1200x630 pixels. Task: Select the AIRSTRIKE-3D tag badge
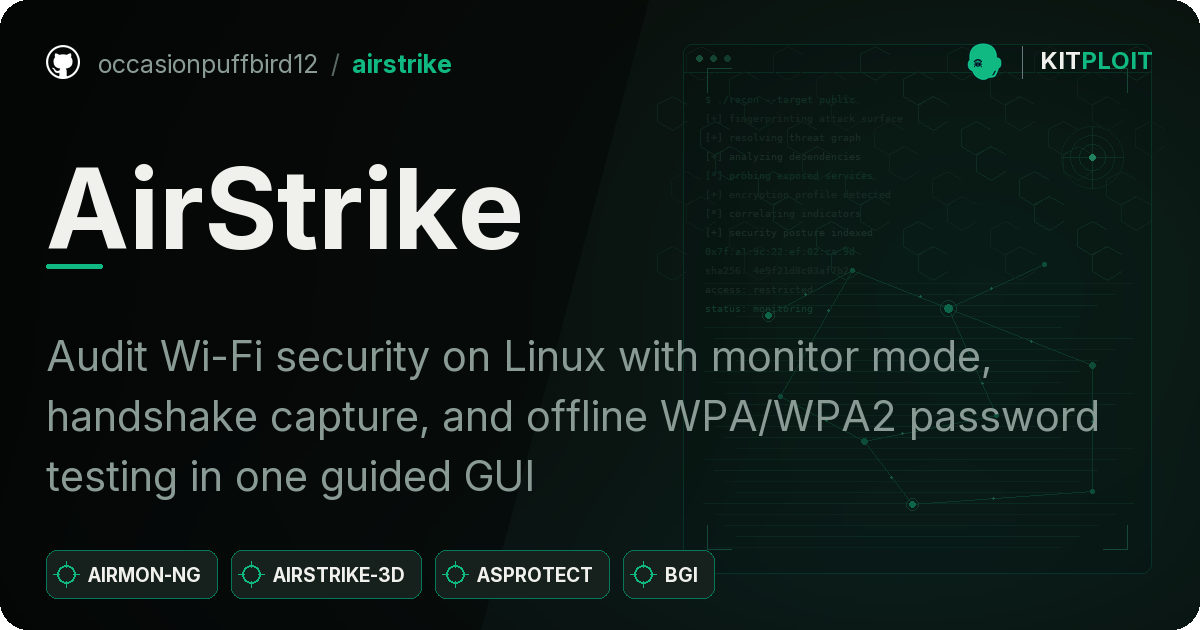[x=326, y=575]
